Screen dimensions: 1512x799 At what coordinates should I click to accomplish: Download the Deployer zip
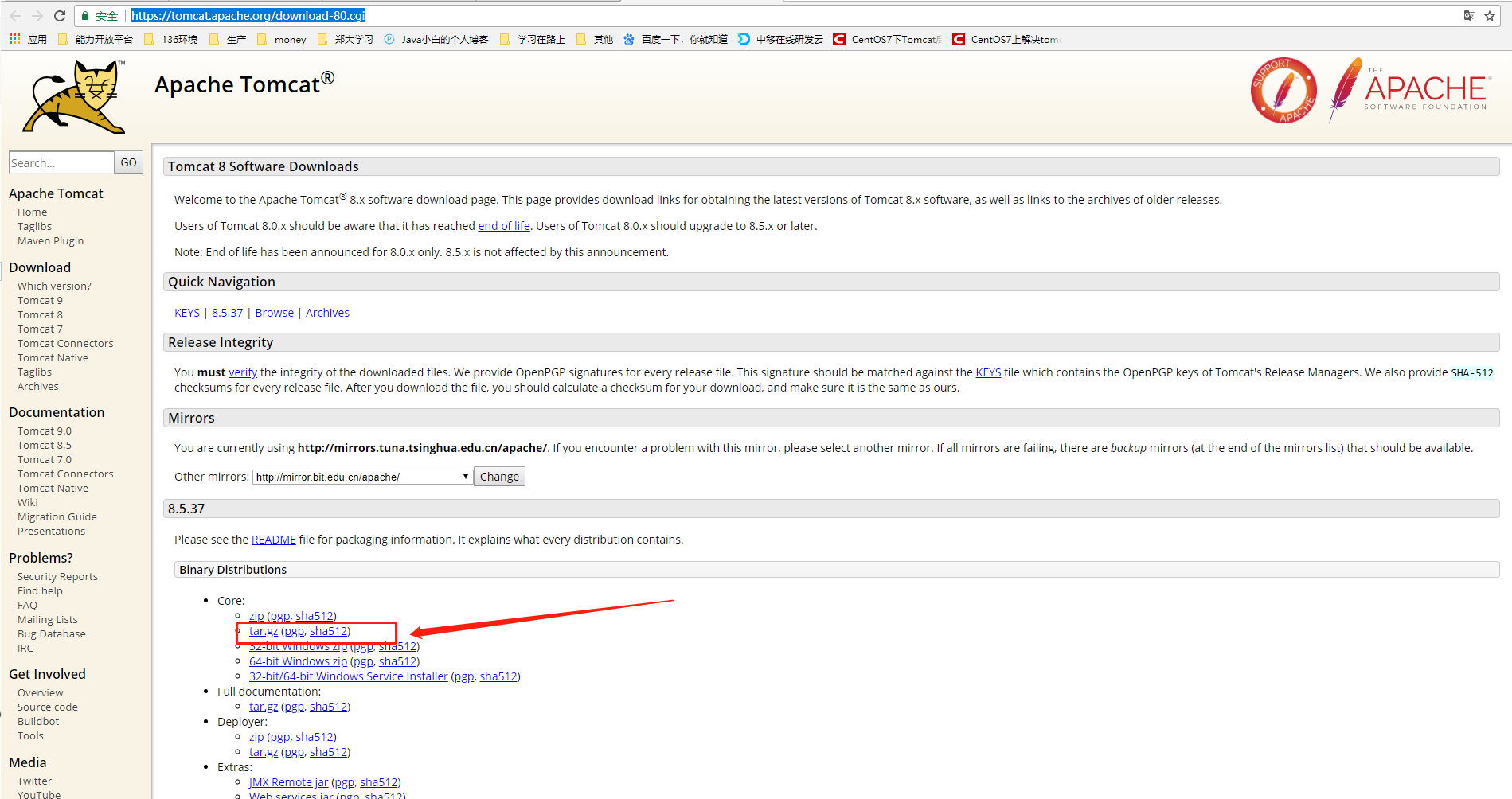pos(256,737)
